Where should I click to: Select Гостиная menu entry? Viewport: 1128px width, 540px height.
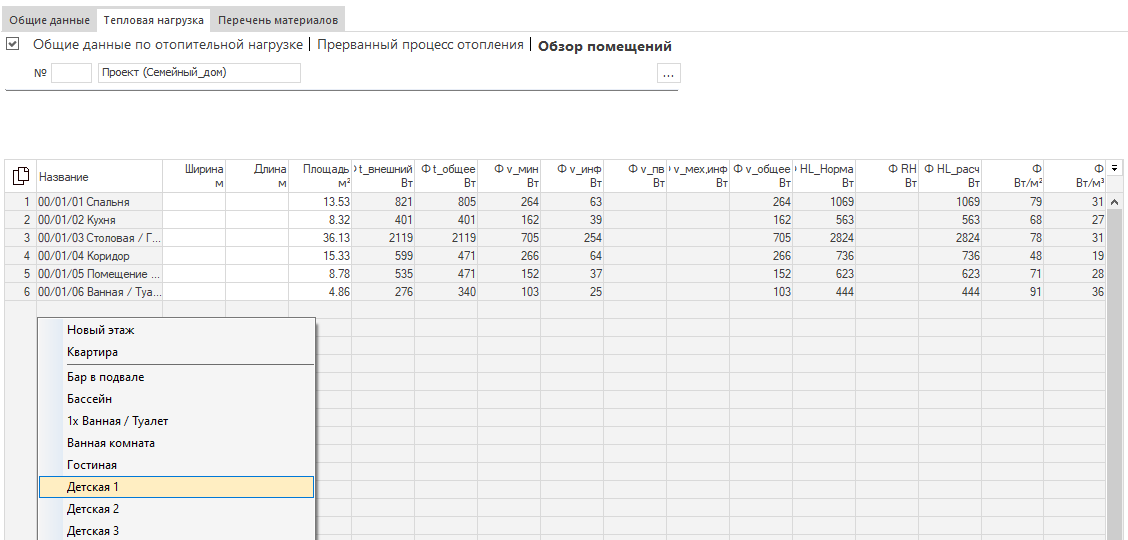[176, 465]
